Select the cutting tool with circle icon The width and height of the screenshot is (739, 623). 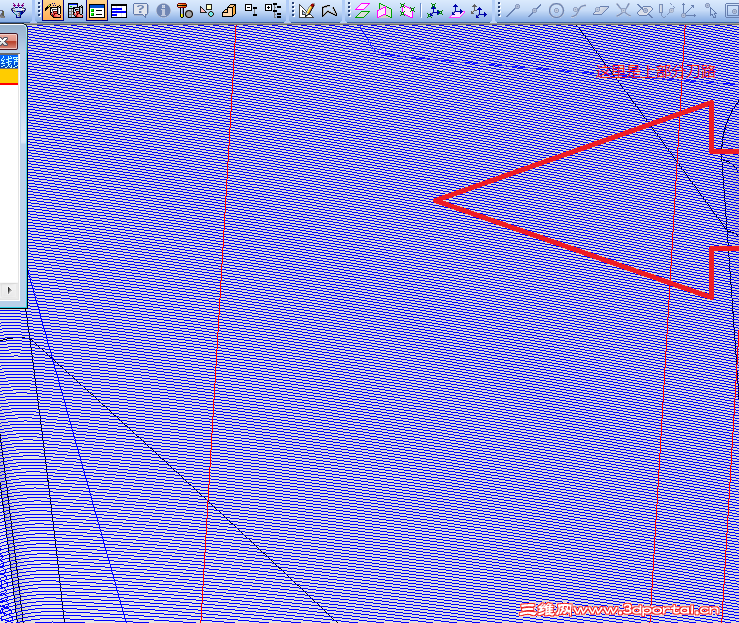185,10
